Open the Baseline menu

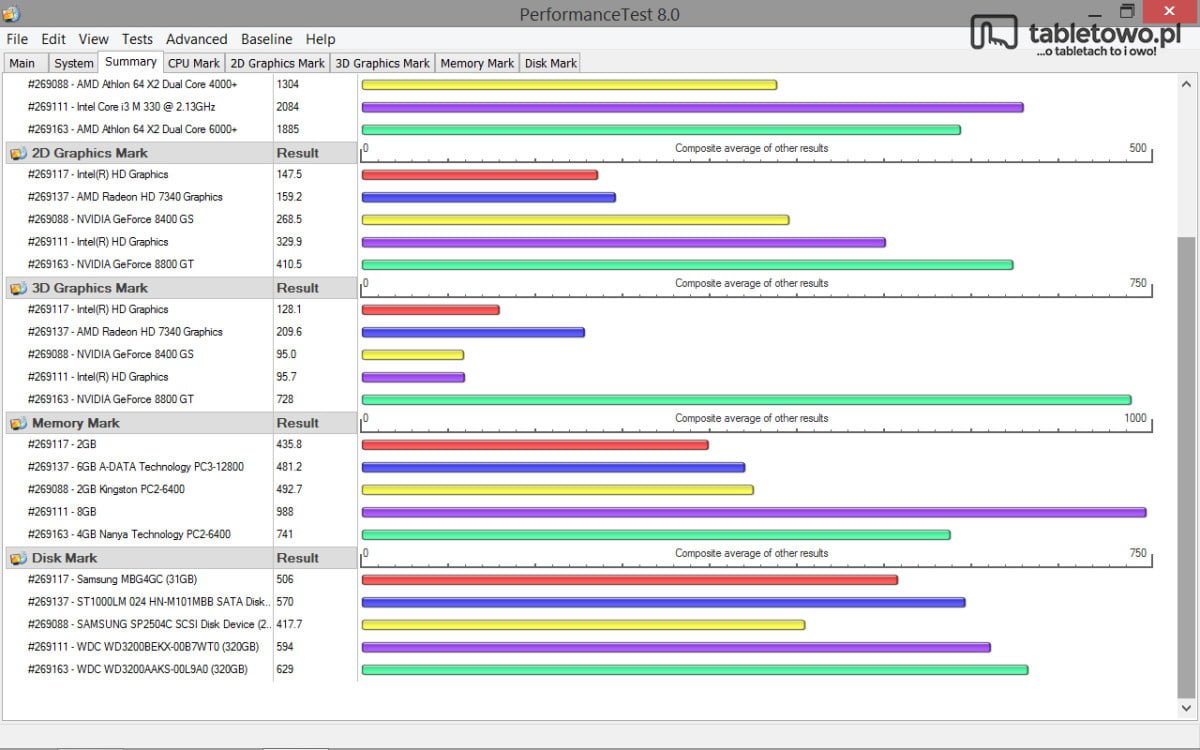266,39
